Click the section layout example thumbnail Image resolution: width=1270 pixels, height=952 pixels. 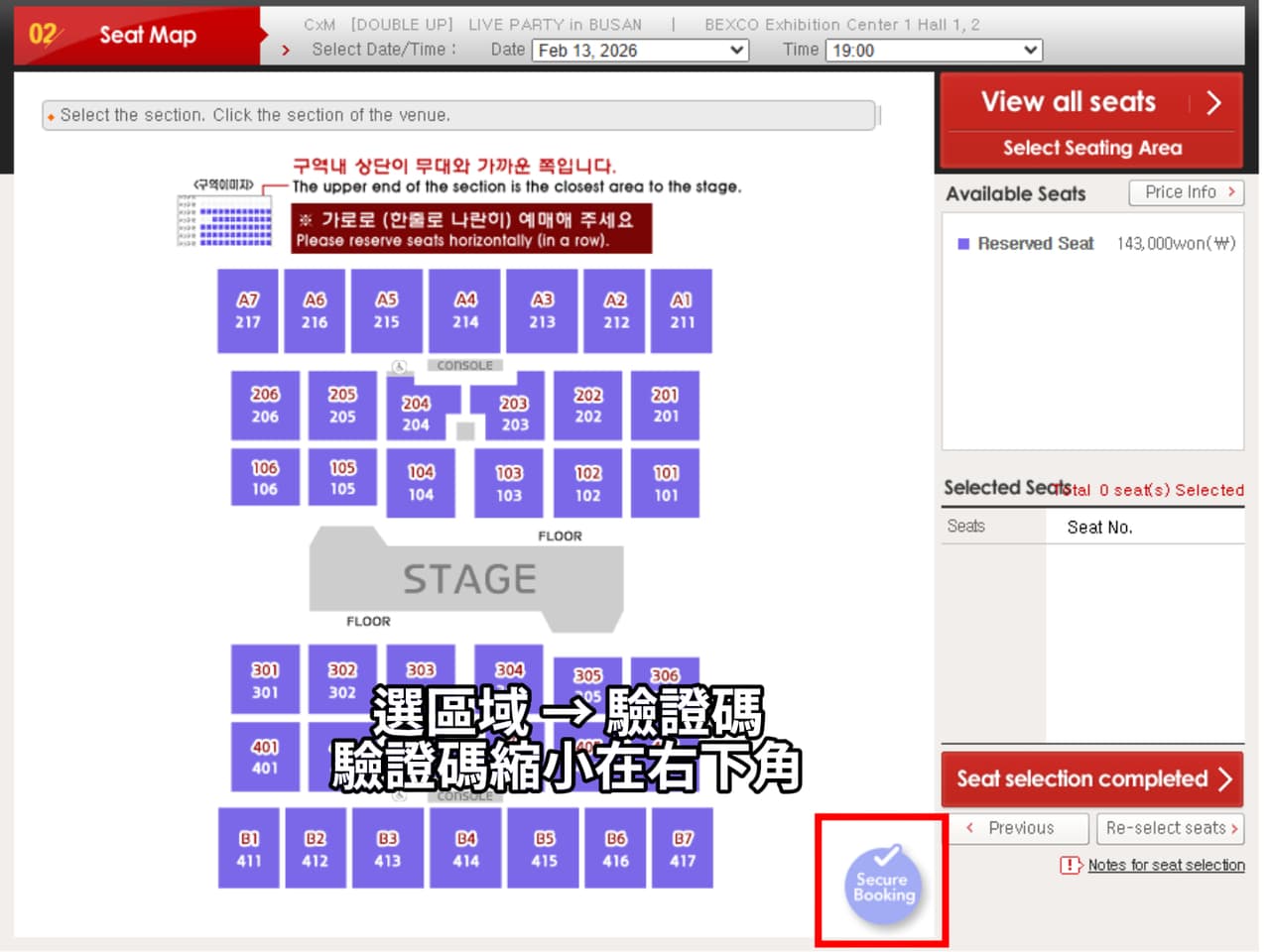point(224,219)
